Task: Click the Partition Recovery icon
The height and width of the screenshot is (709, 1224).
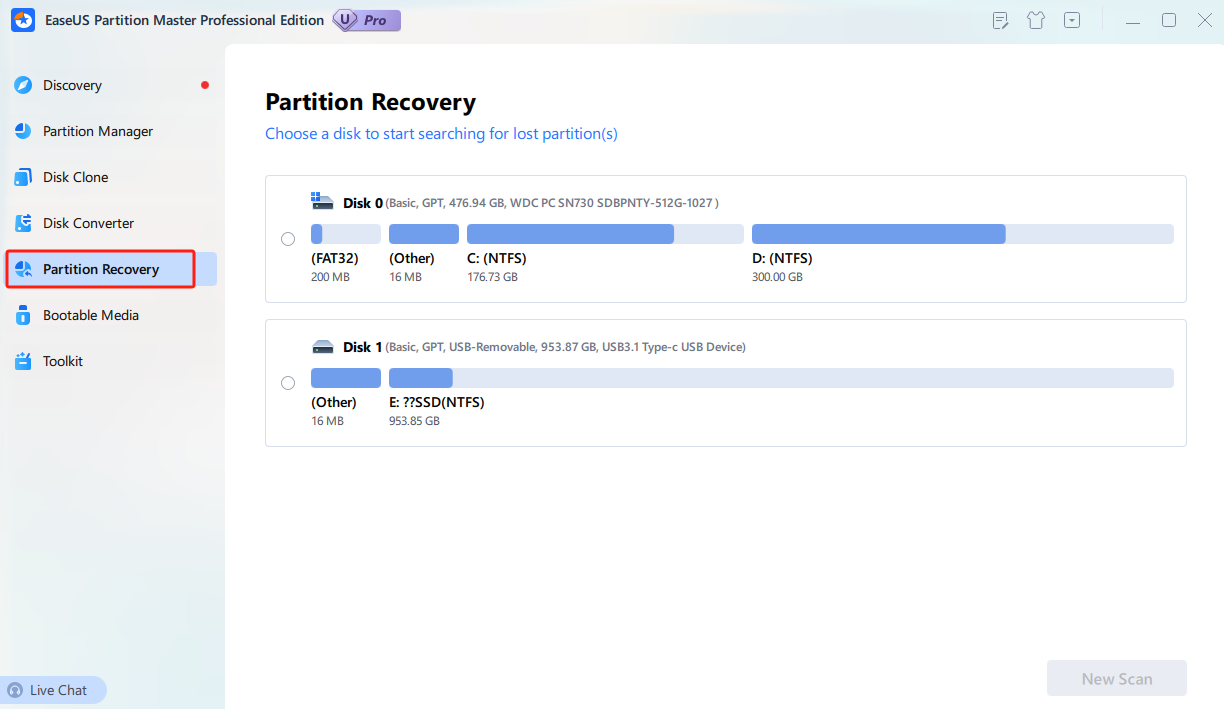Action: pyautogui.click(x=23, y=269)
